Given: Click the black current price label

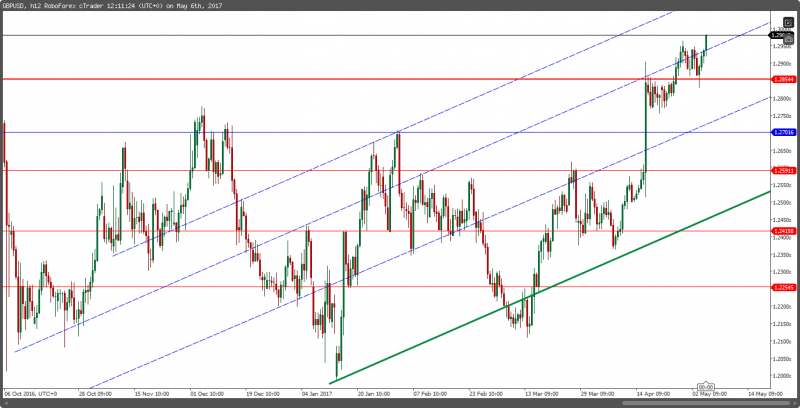Looking at the screenshot, I should coord(778,35).
